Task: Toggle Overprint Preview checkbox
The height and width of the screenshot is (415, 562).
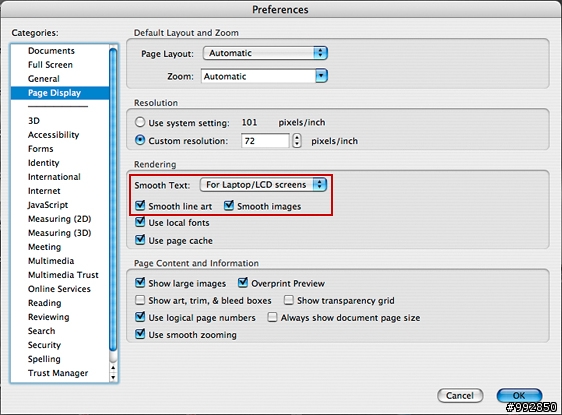Action: [x=243, y=283]
